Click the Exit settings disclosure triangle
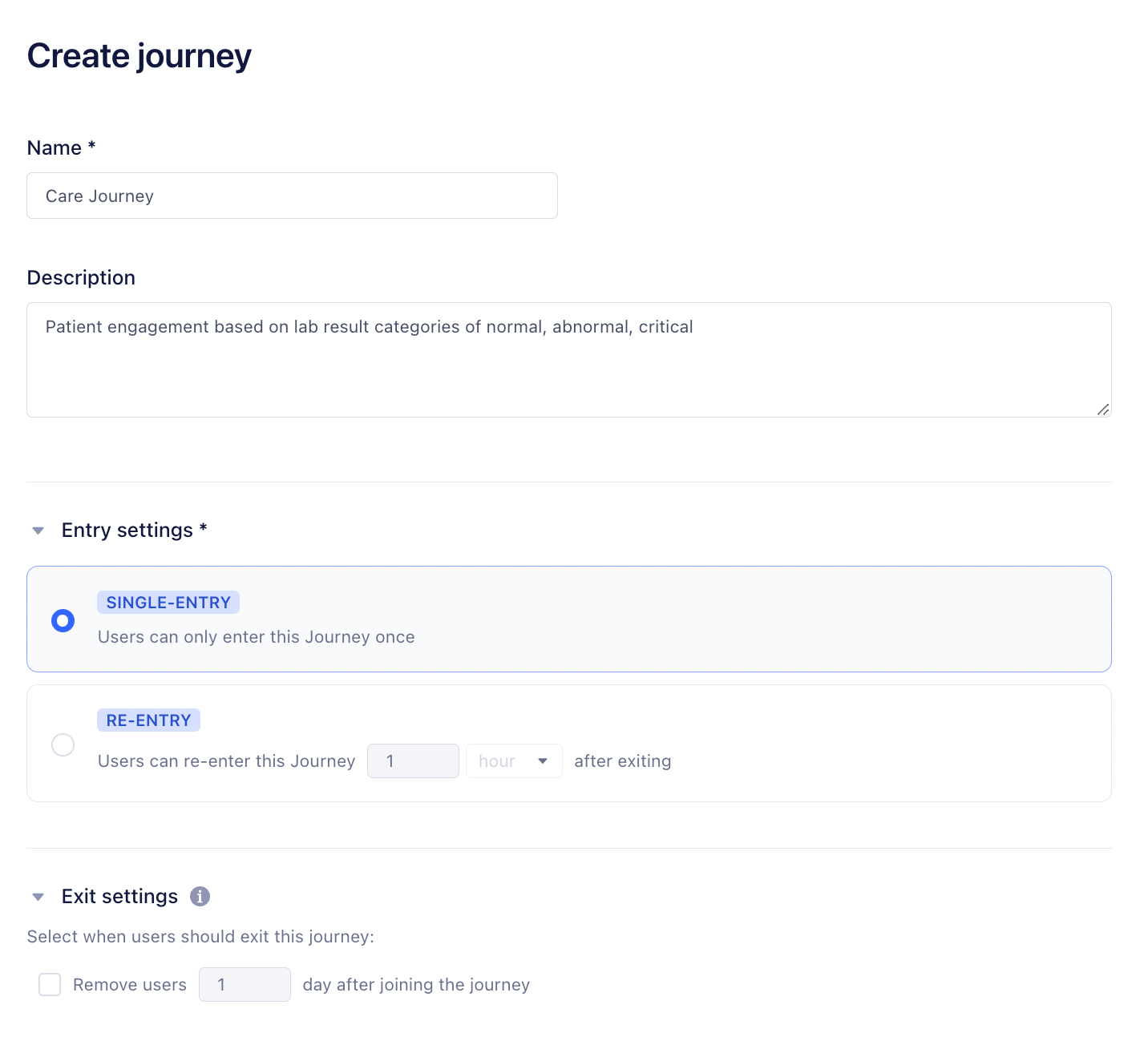Viewport: 1148px width, 1037px height. click(x=38, y=896)
